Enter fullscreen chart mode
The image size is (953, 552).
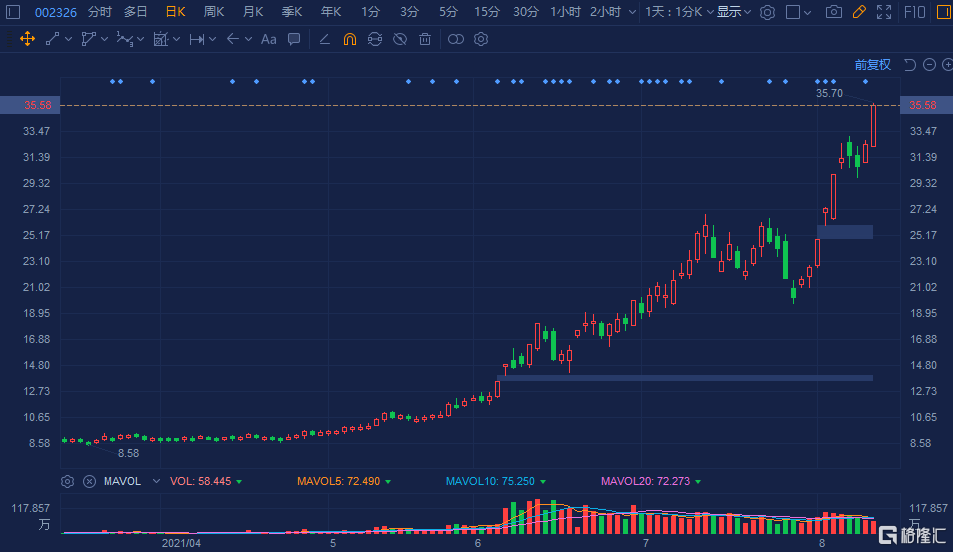click(x=883, y=13)
